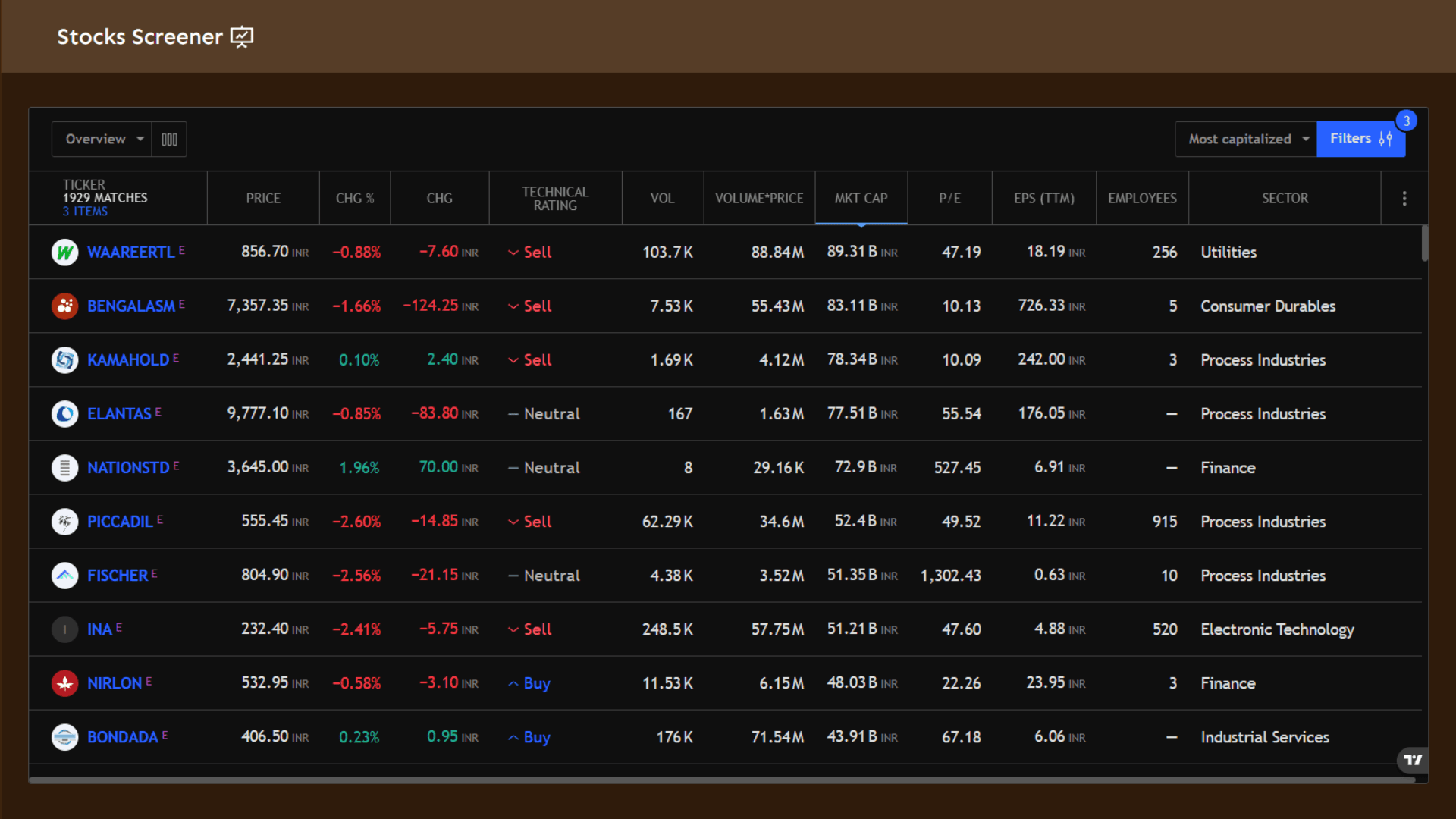
Task: Click the MKT CAP highlighted column header
Action: (x=861, y=198)
